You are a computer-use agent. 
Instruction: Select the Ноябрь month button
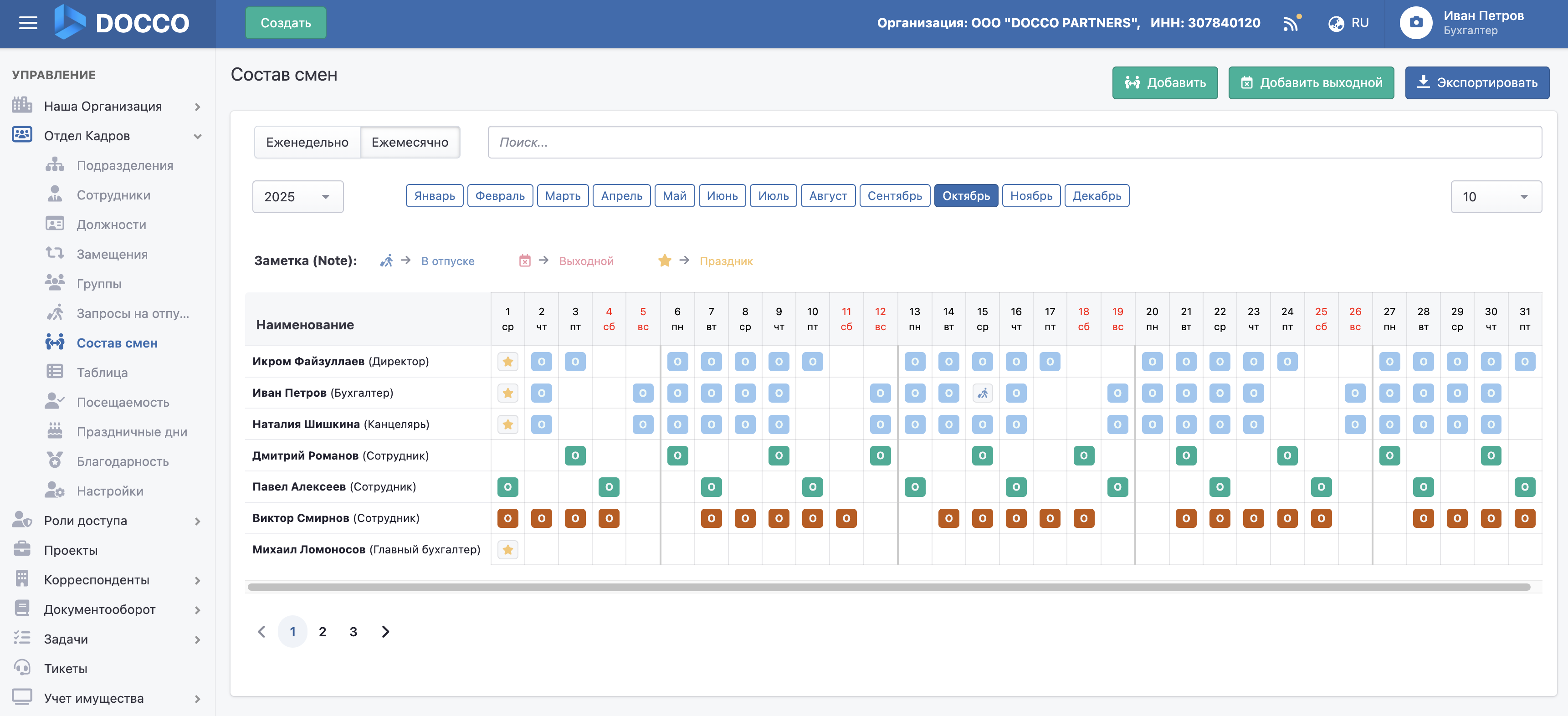coord(1030,196)
